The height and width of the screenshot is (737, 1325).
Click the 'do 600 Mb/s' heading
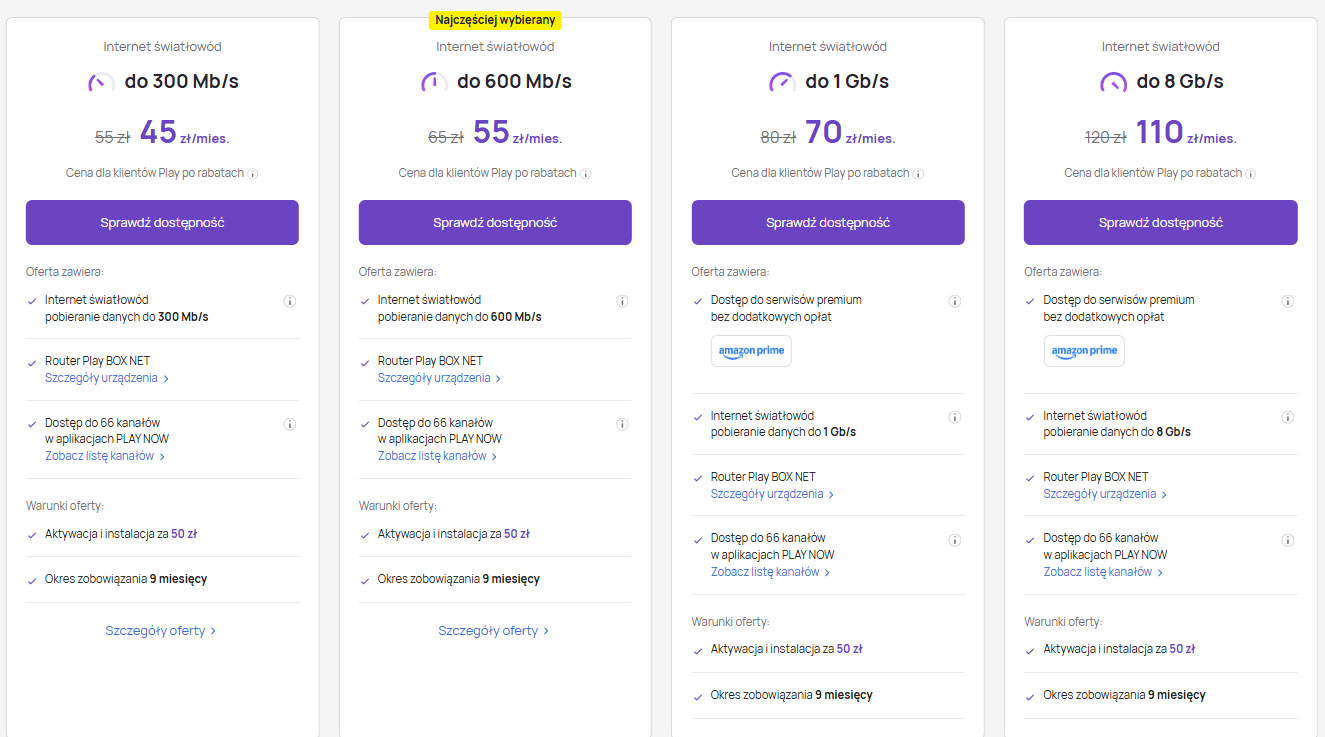pyautogui.click(x=515, y=81)
